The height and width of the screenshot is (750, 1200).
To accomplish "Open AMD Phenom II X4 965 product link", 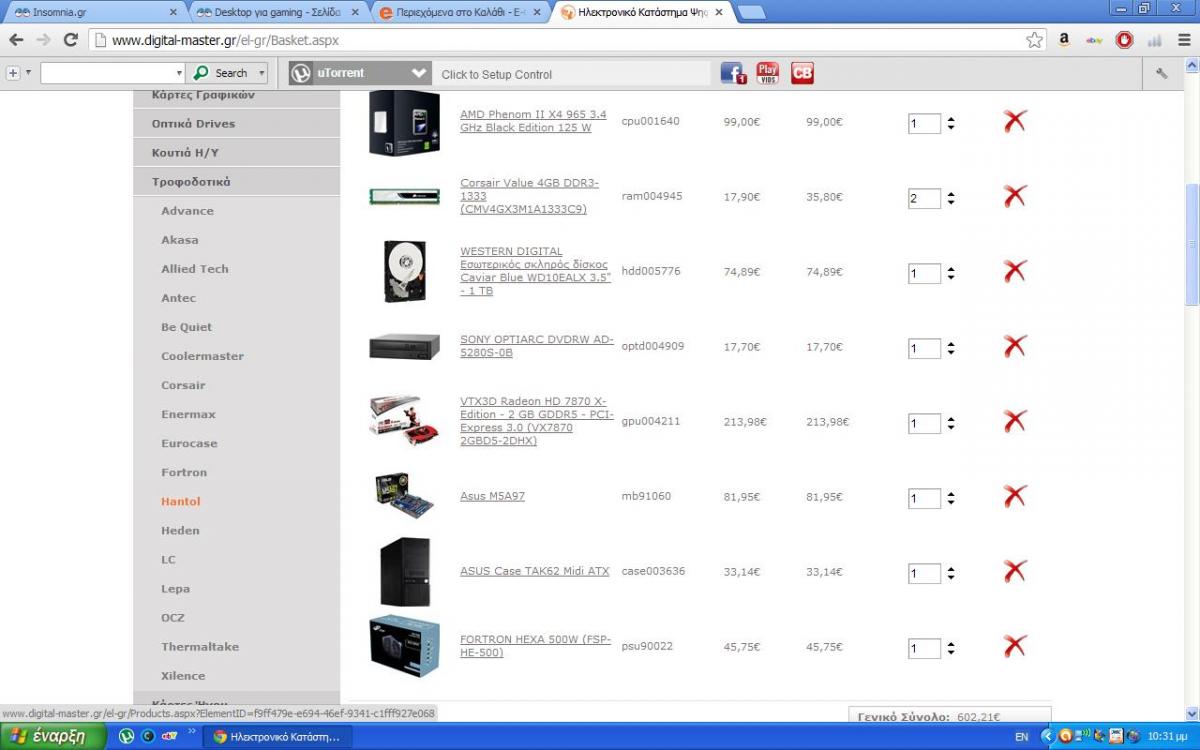I will (533, 121).
